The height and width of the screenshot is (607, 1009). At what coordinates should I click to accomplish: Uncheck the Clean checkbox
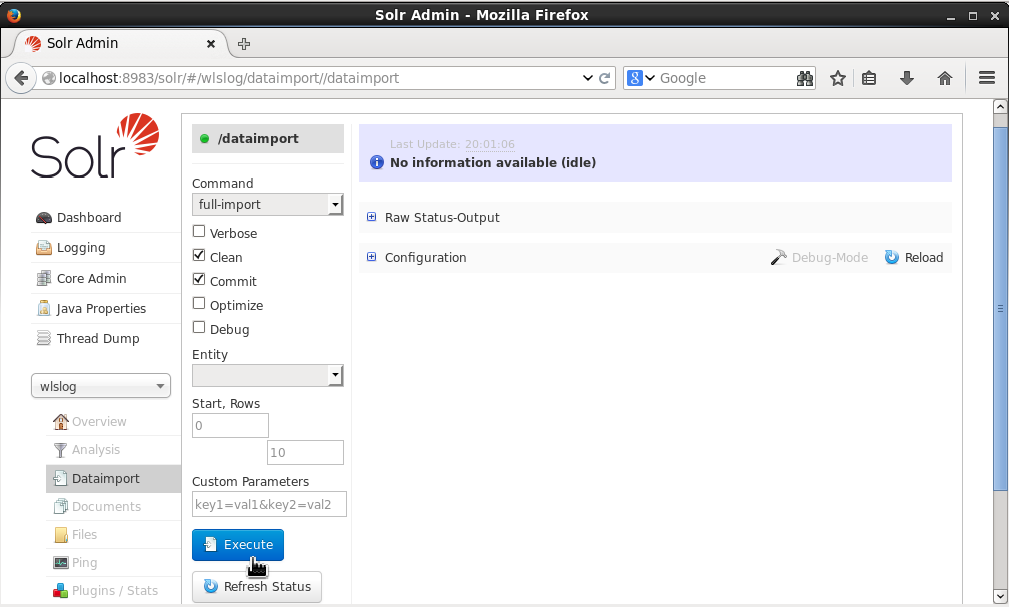pyautogui.click(x=199, y=256)
